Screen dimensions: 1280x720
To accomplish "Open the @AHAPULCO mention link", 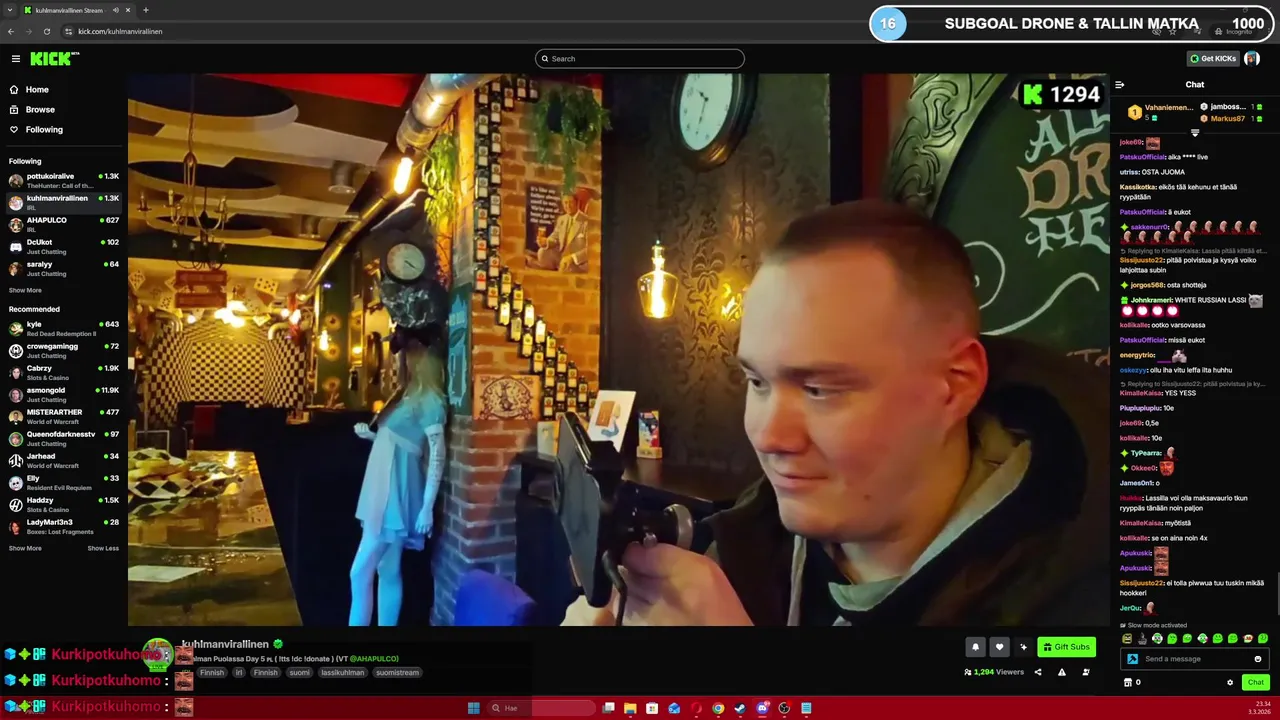I will point(374,659).
